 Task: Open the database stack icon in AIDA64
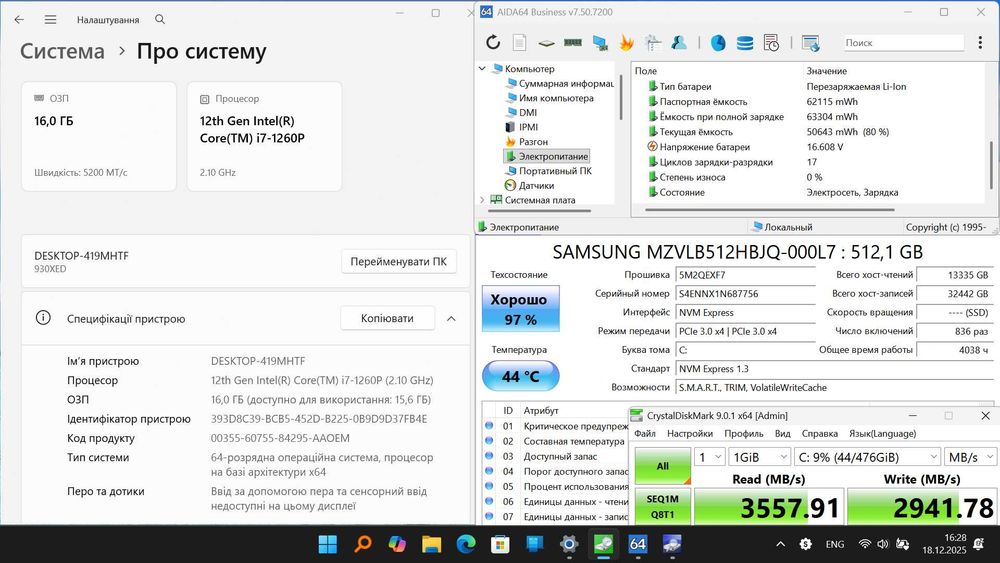click(x=745, y=43)
